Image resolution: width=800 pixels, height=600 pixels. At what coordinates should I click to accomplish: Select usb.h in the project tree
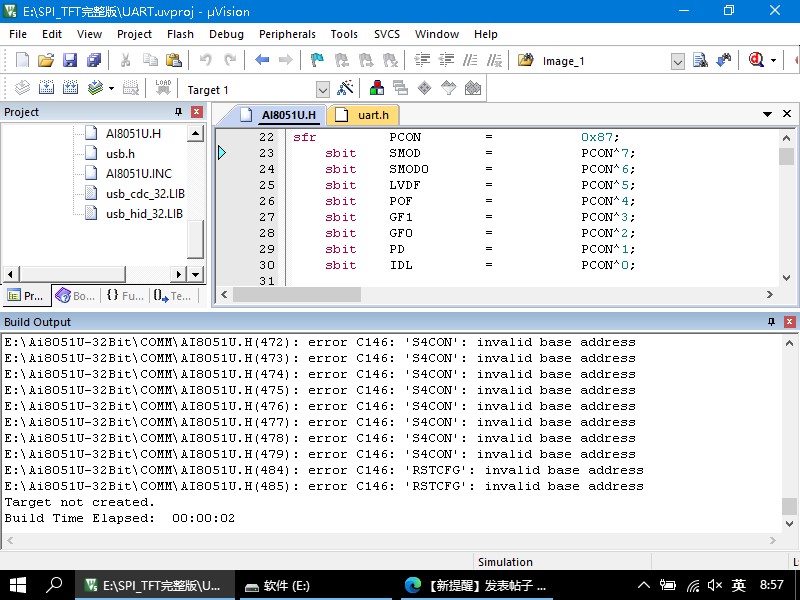point(120,154)
